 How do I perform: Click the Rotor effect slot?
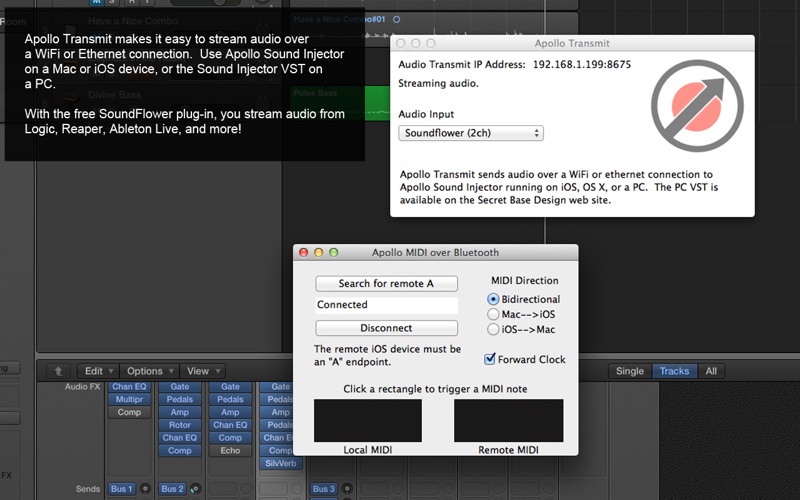pyautogui.click(x=180, y=425)
